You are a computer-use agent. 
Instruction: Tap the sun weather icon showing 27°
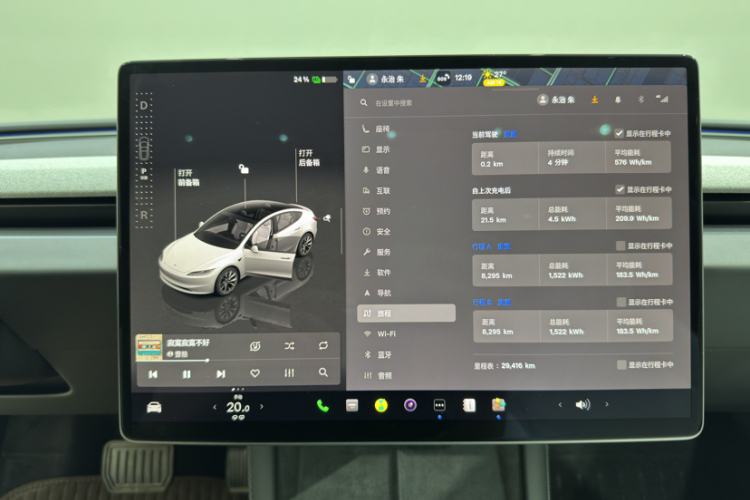pyautogui.click(x=487, y=75)
